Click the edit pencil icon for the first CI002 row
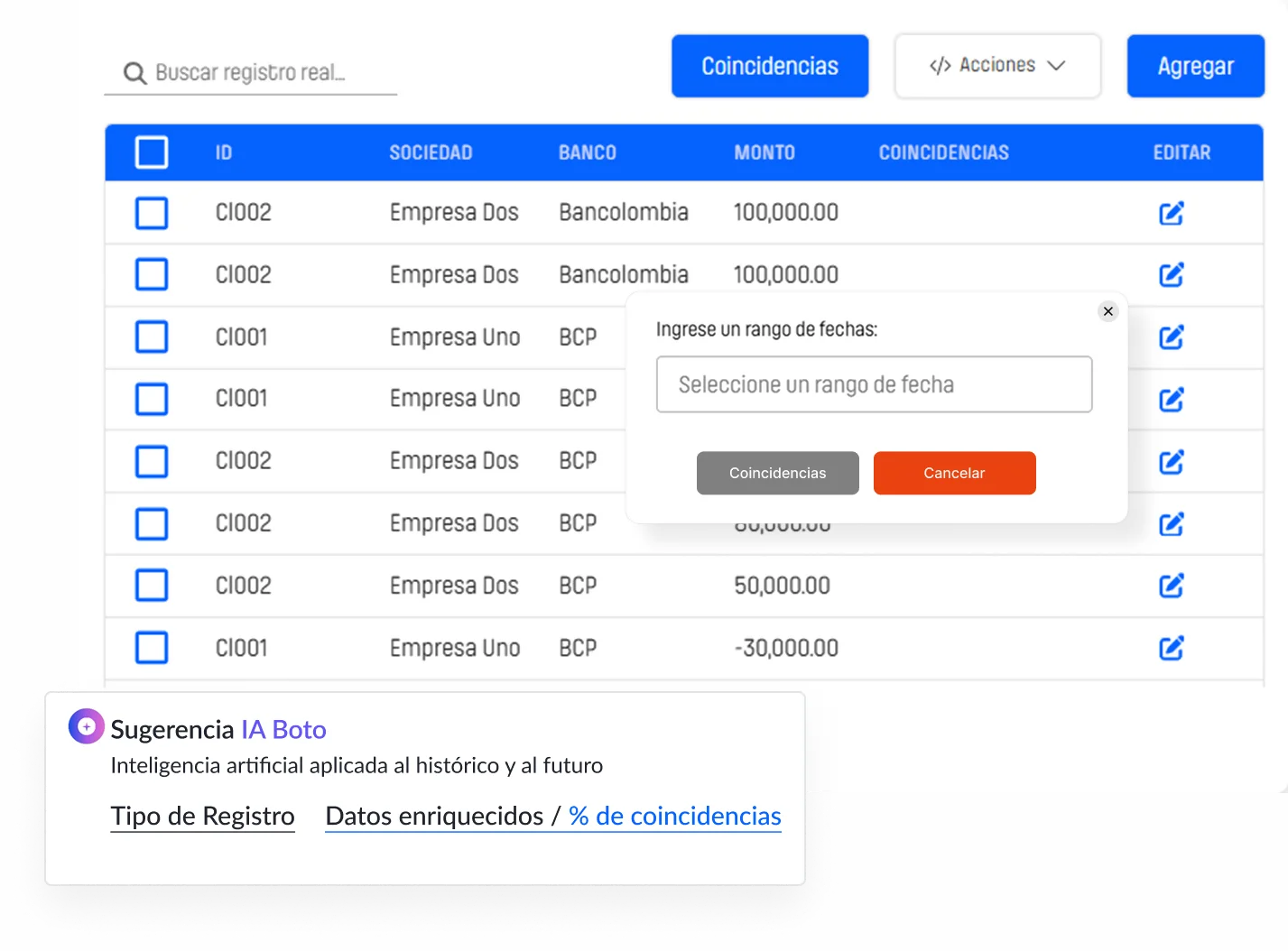 [x=1171, y=213]
